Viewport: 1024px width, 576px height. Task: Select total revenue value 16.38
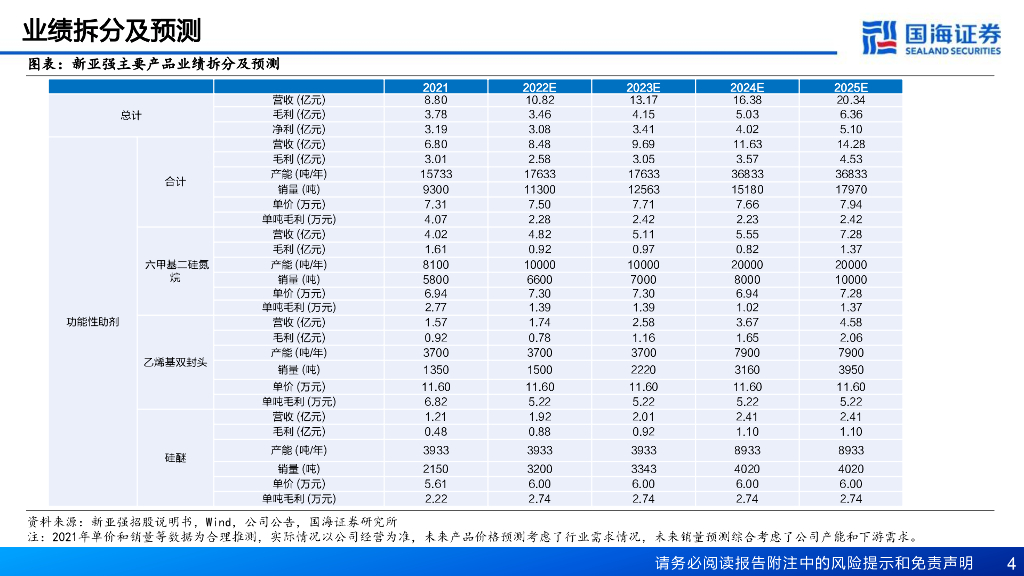(x=747, y=100)
